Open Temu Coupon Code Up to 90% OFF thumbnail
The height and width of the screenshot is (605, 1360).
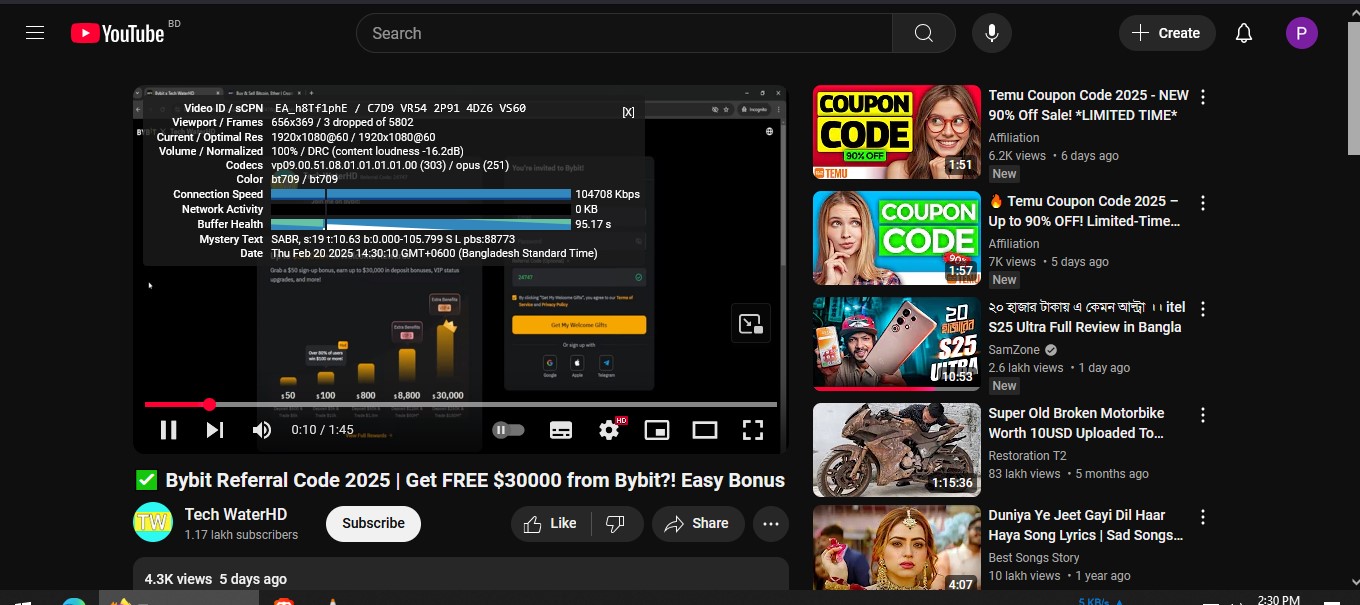point(897,238)
